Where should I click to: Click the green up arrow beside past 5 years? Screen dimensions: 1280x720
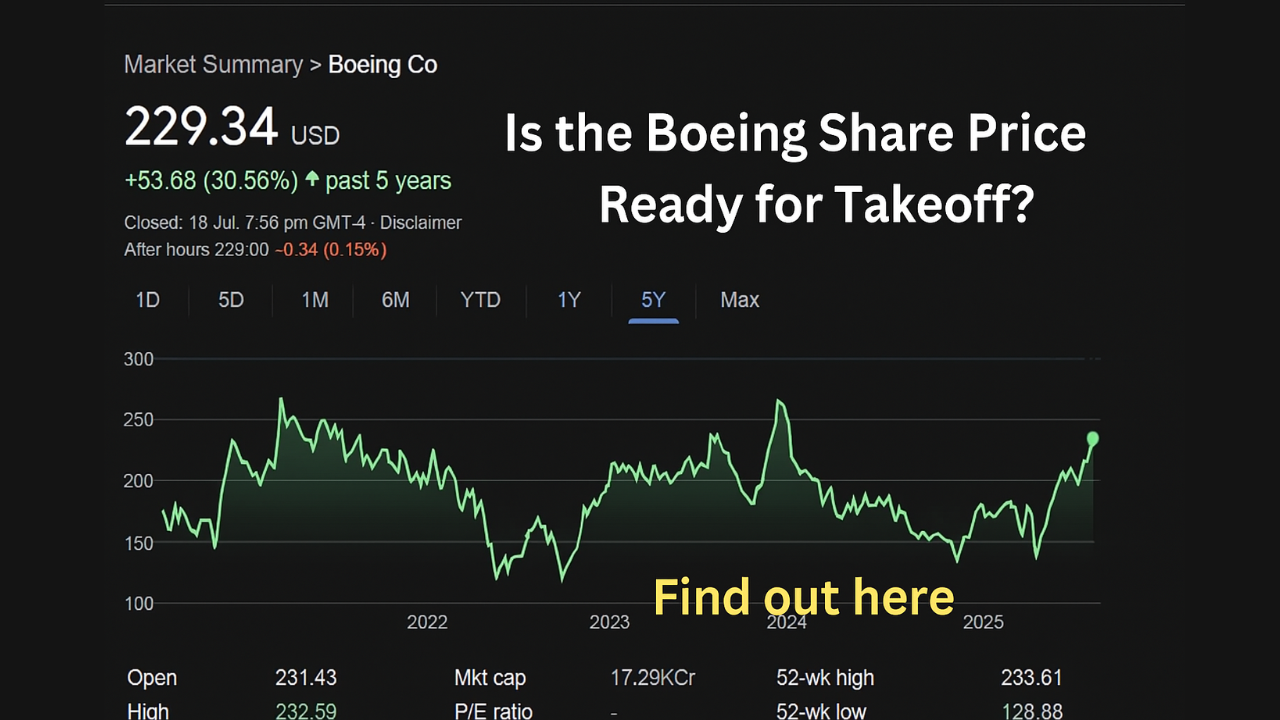click(x=312, y=180)
